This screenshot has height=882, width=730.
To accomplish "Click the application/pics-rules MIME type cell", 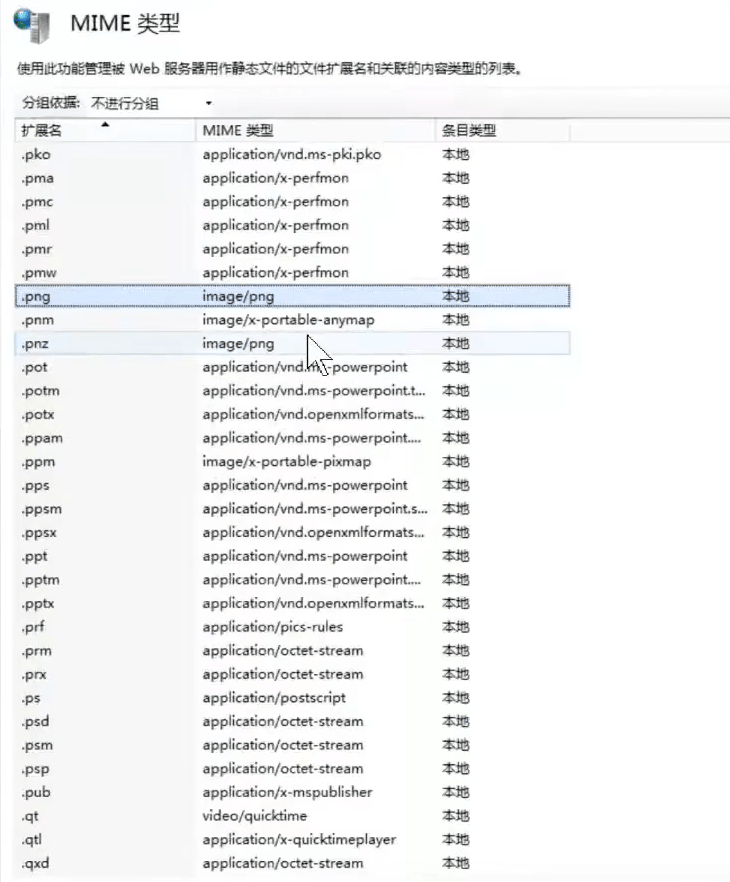I will pyautogui.click(x=273, y=627).
